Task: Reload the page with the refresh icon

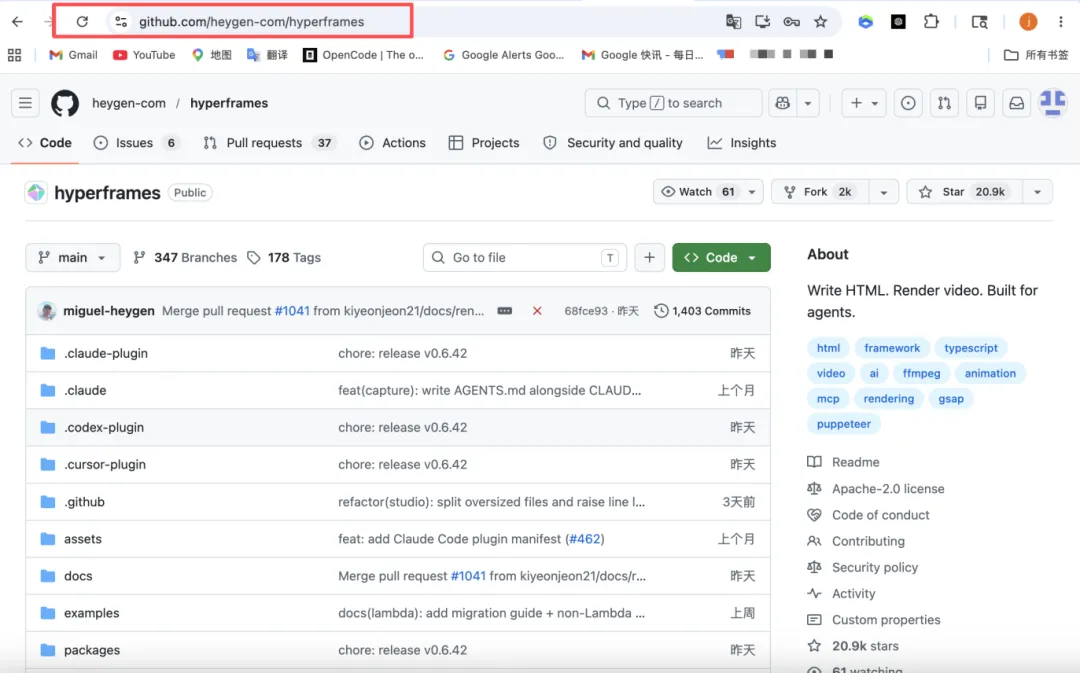Action: pyautogui.click(x=82, y=21)
